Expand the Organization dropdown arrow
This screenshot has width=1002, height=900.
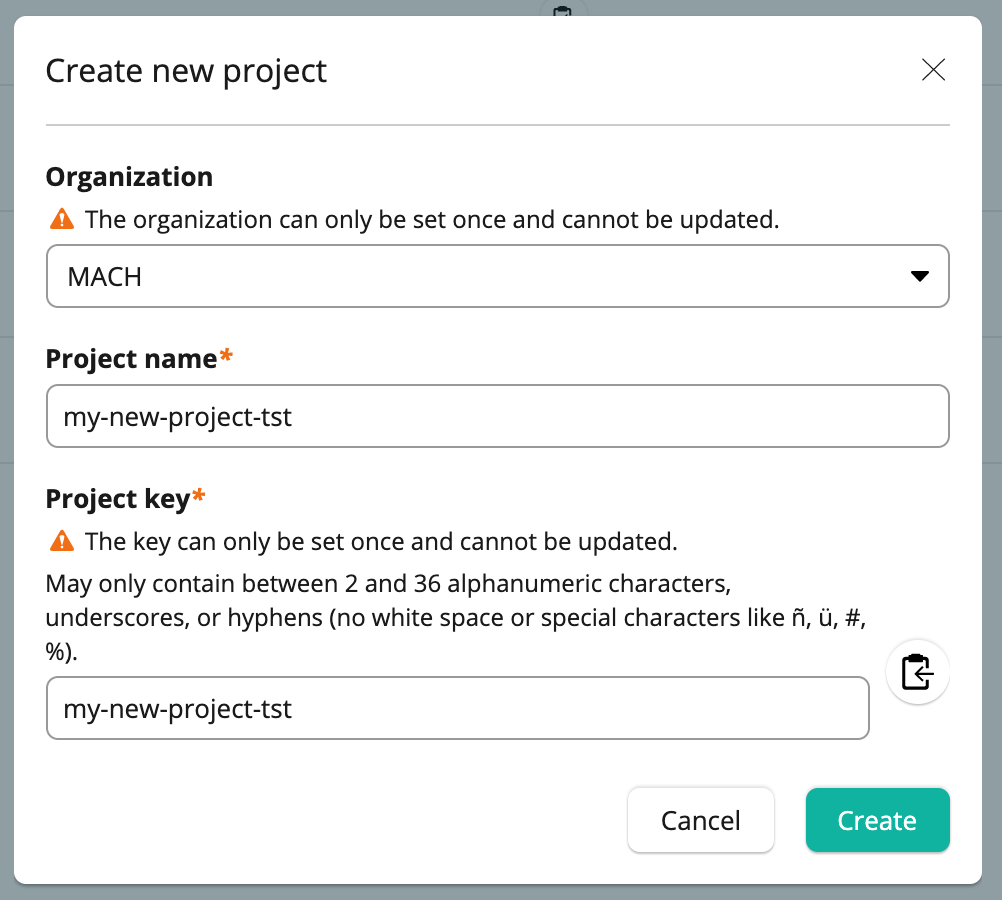(x=920, y=276)
